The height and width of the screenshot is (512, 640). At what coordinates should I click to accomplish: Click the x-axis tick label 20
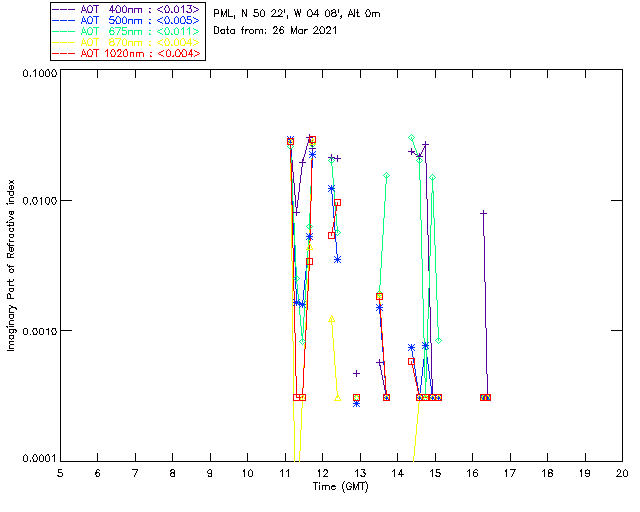click(x=622, y=474)
